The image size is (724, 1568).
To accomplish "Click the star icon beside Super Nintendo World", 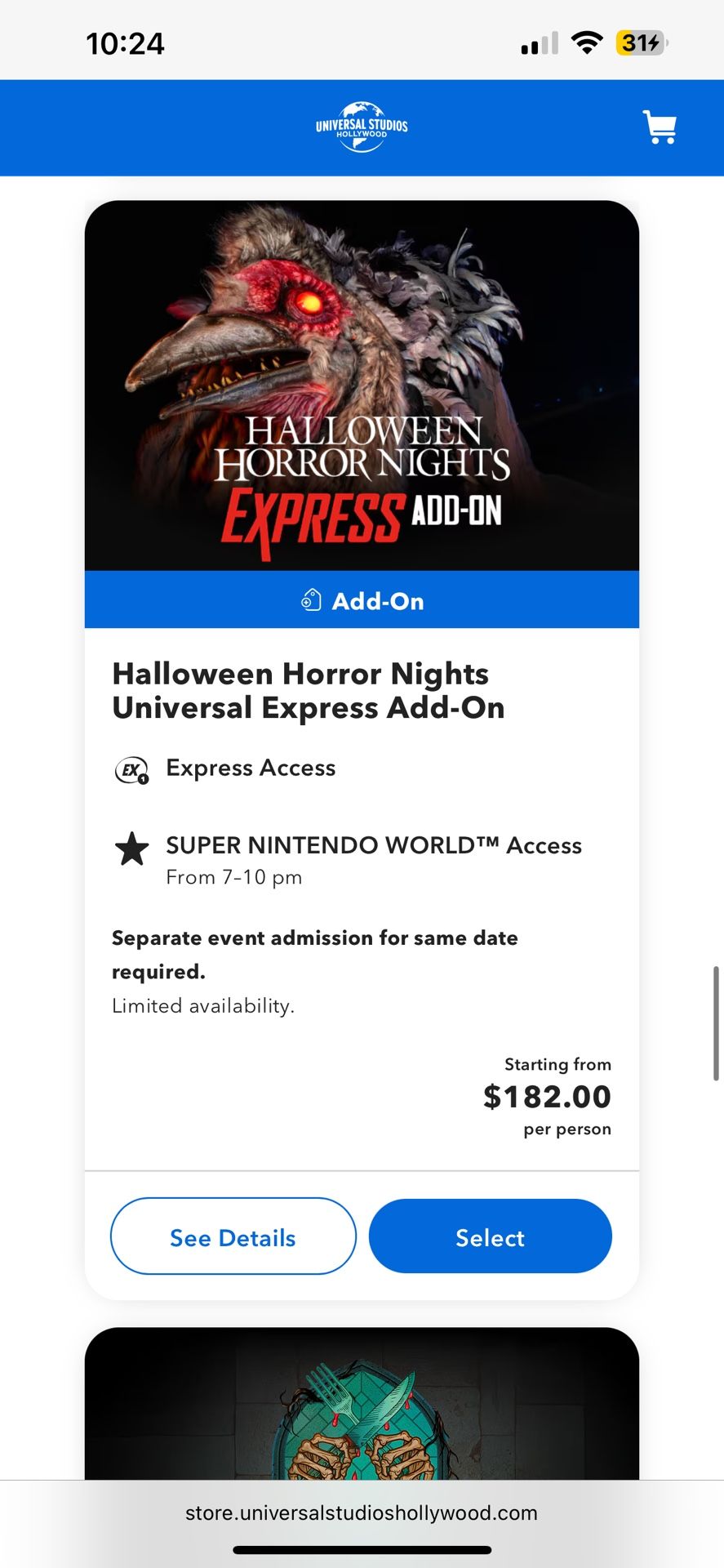I will (131, 849).
